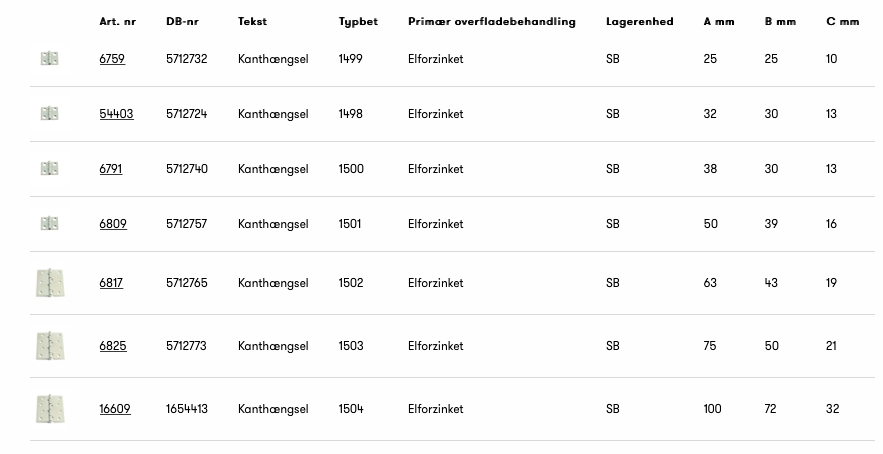Open article number 54403 link
883x454 pixels.
pos(116,114)
